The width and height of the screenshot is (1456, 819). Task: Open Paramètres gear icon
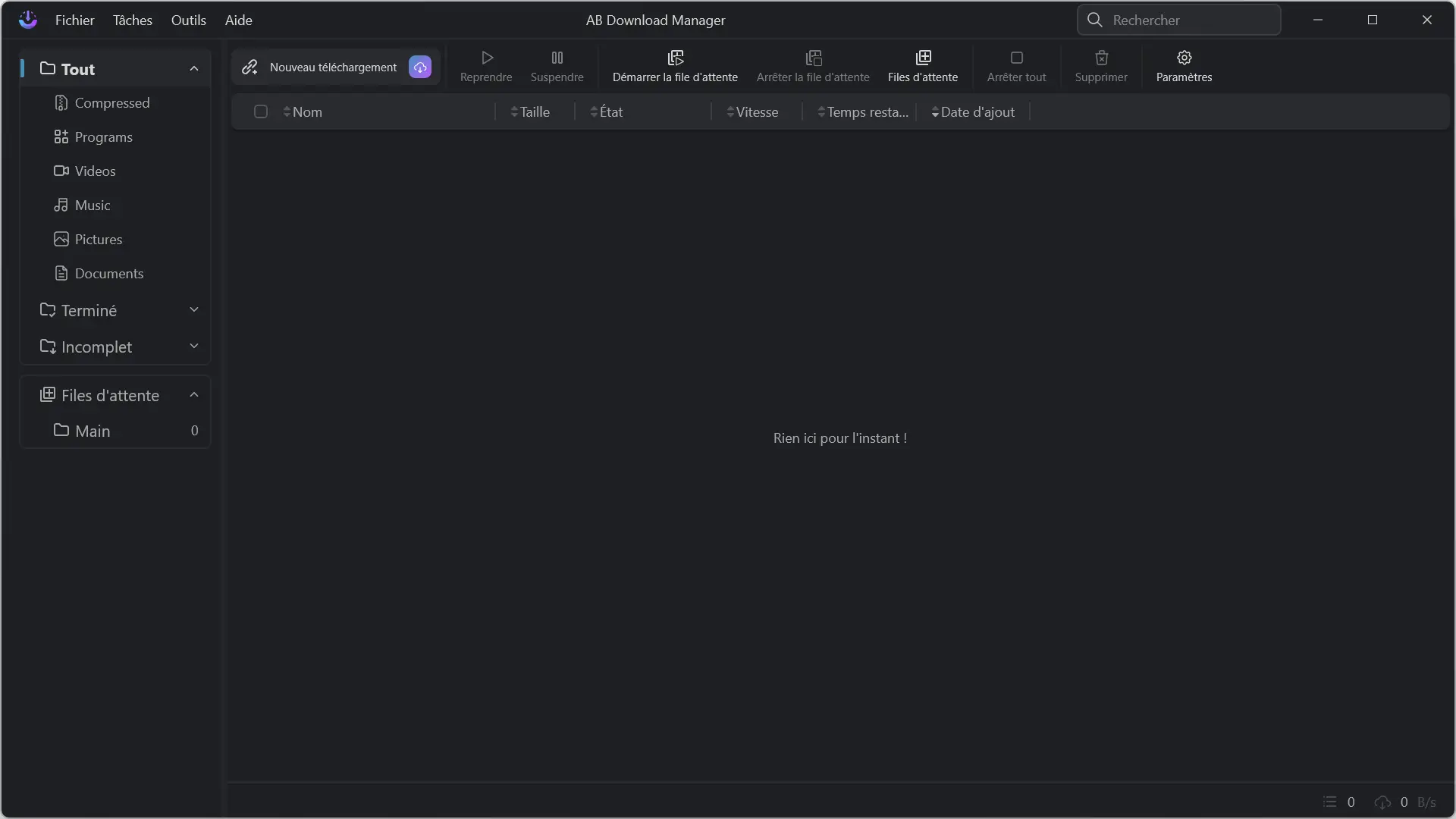click(1185, 58)
